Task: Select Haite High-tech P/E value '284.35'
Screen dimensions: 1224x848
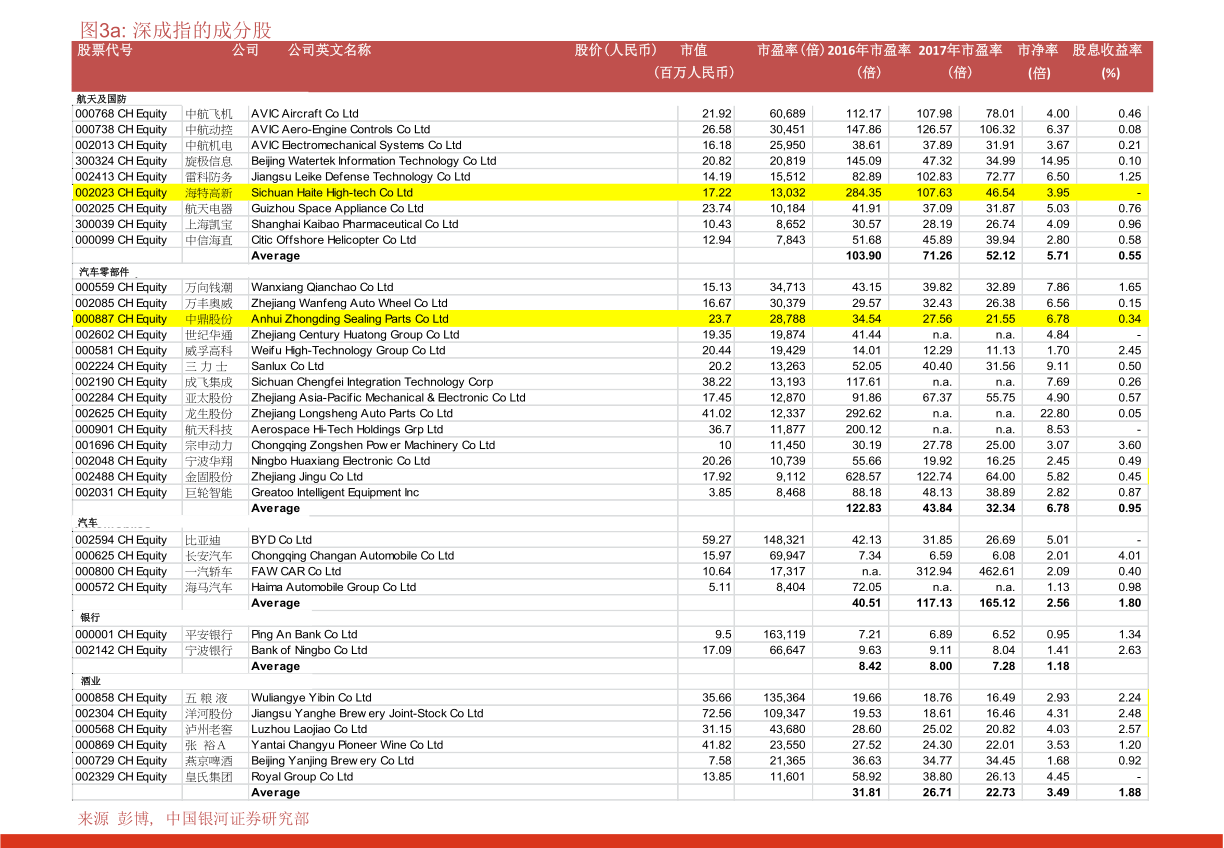Action: pos(863,192)
